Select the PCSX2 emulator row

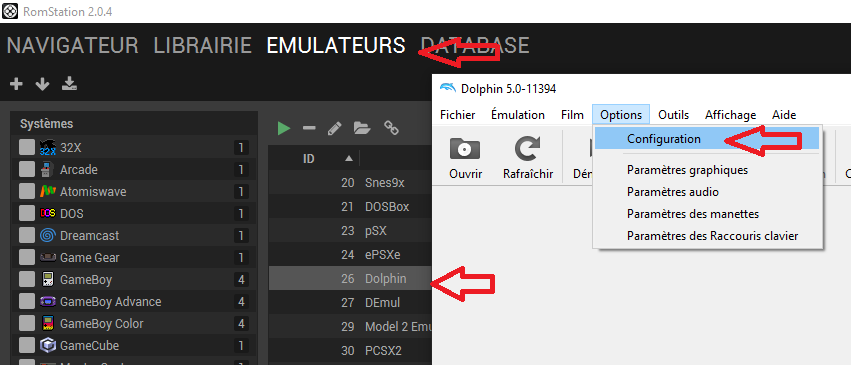click(350, 351)
